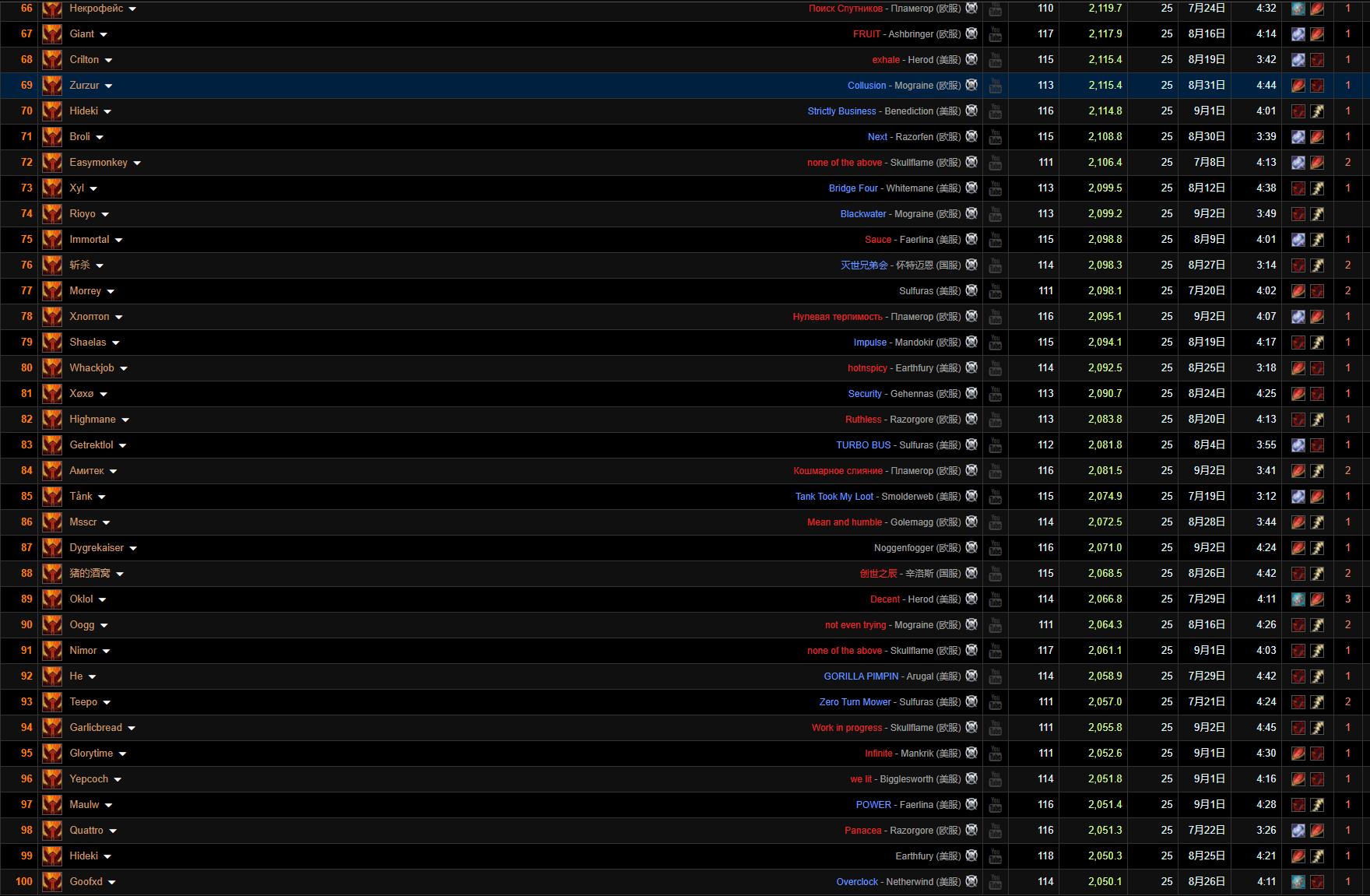Click the second trinket icon in Hideki rank 70 row
Image resolution: width=1370 pixels, height=896 pixels.
click(x=1317, y=111)
